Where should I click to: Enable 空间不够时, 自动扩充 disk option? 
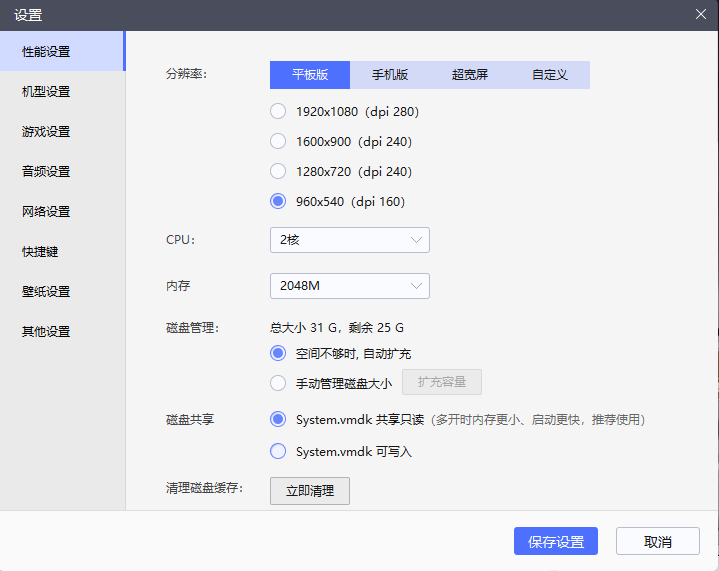278,353
